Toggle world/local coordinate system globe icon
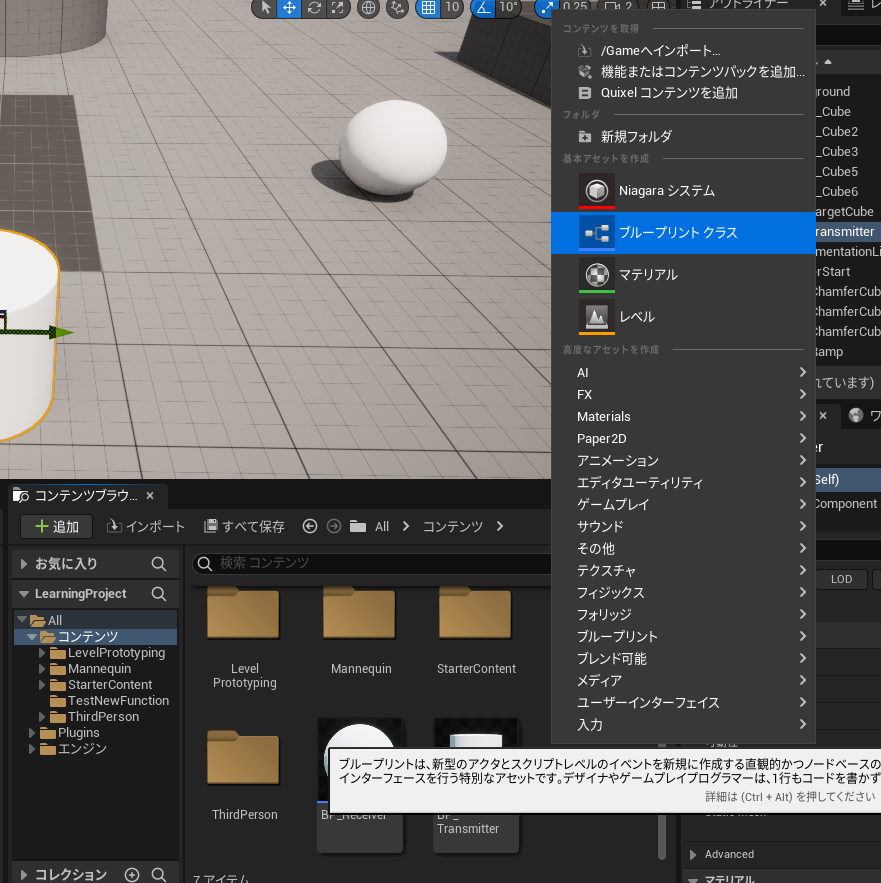881x883 pixels. (x=368, y=7)
